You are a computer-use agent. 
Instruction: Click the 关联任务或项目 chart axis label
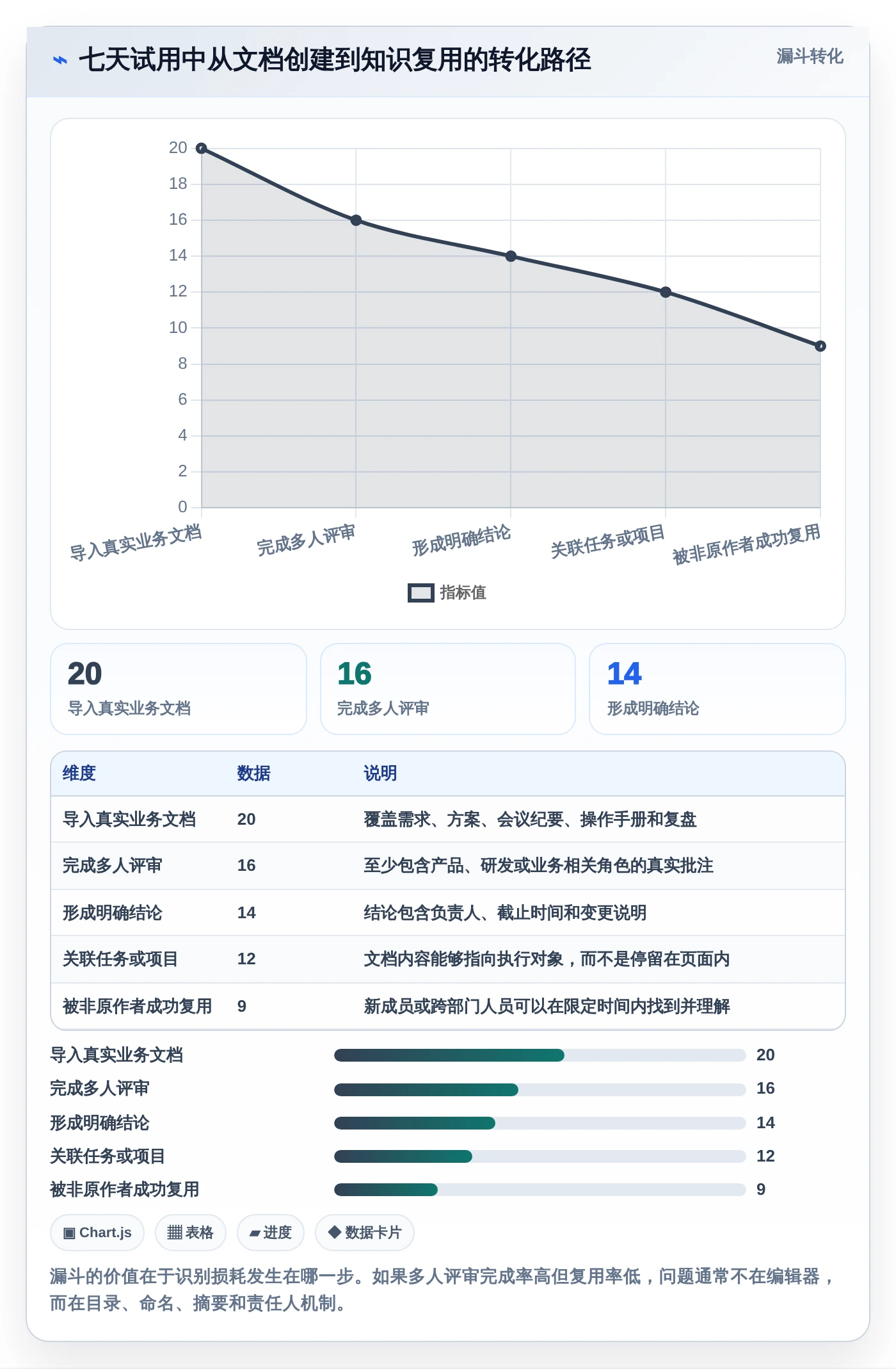(x=608, y=541)
